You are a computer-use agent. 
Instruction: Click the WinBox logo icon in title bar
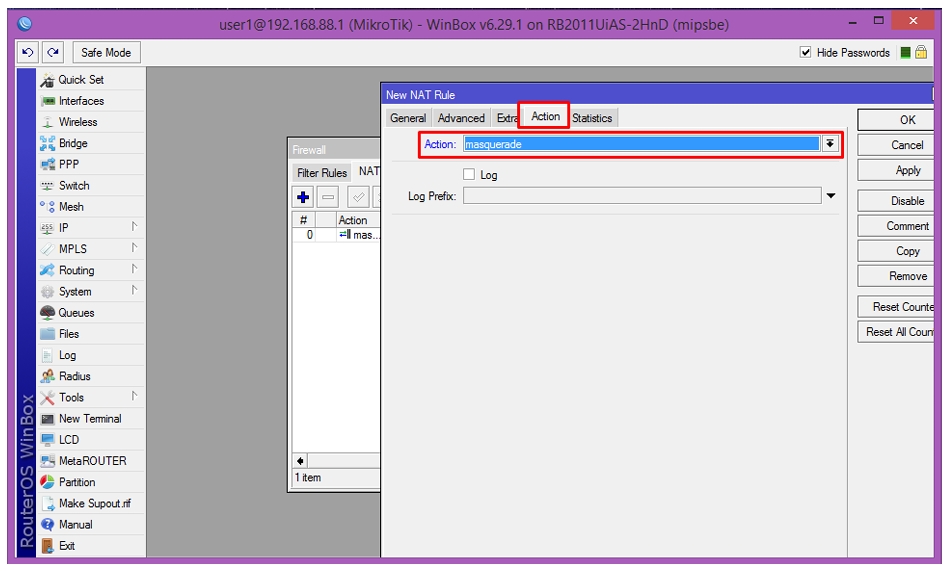25,24
